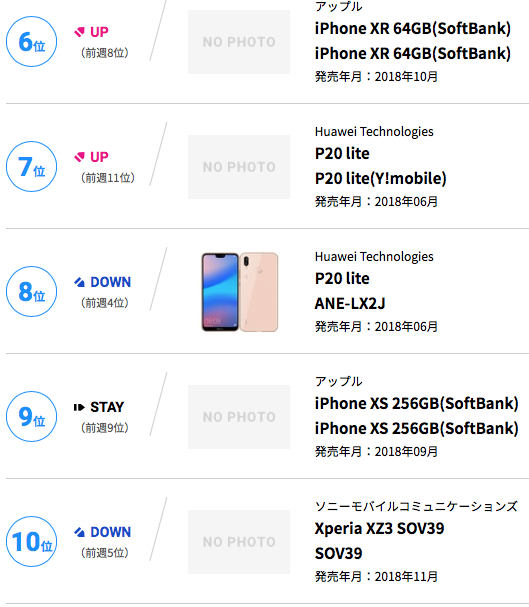The image size is (529, 607).
Task: Open the iPhone XR 64GB(SoftBank) title link
Action: (x=413, y=29)
